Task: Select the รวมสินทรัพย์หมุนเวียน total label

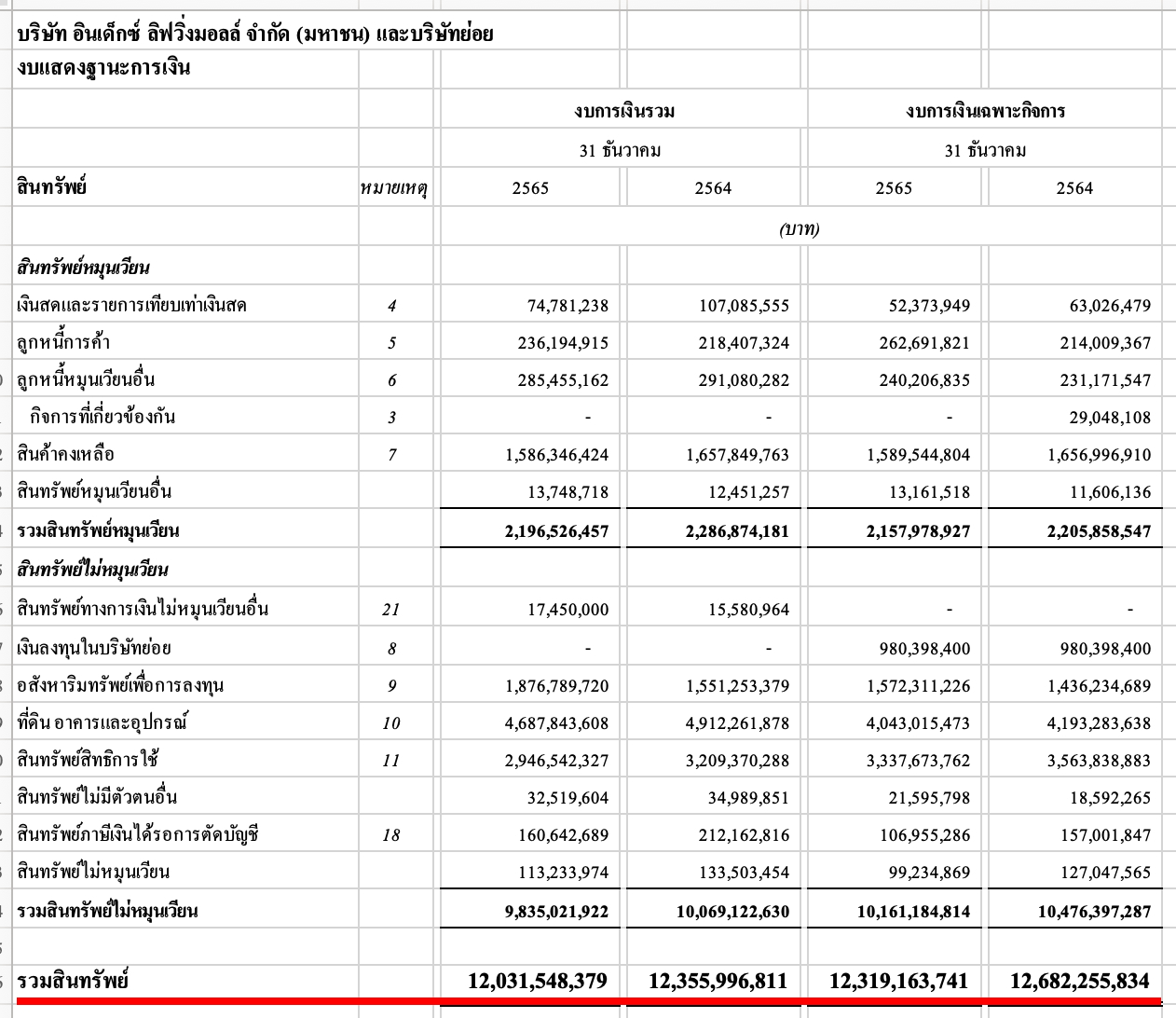Action: tap(98, 530)
